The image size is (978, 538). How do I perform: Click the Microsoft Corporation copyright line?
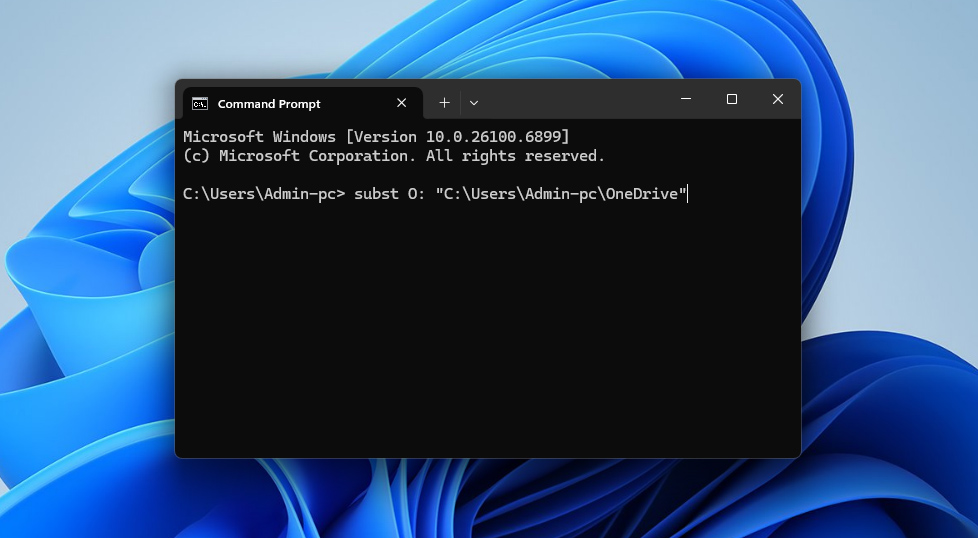[x=394, y=156]
